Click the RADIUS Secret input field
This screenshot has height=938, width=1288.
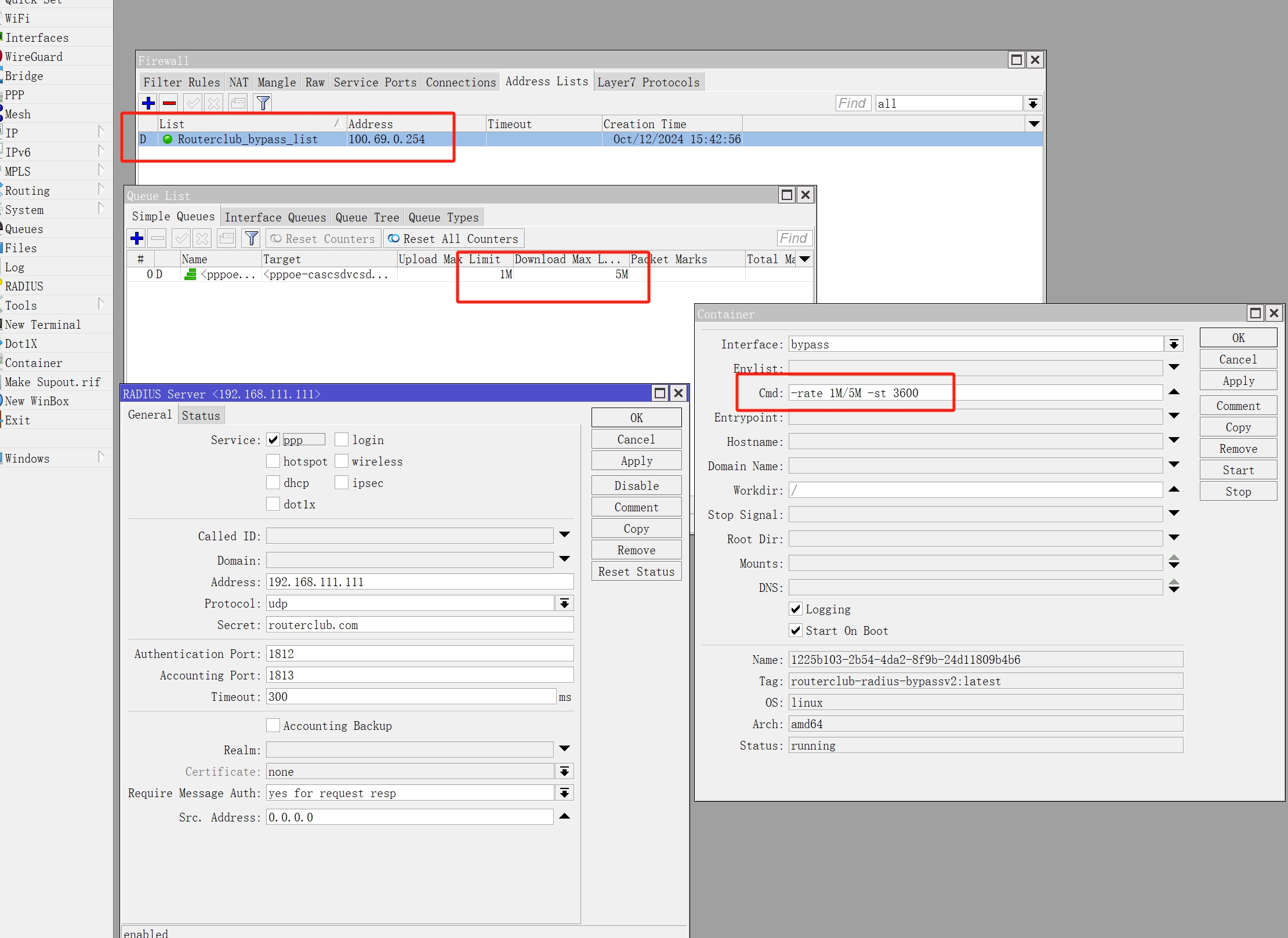pos(420,625)
